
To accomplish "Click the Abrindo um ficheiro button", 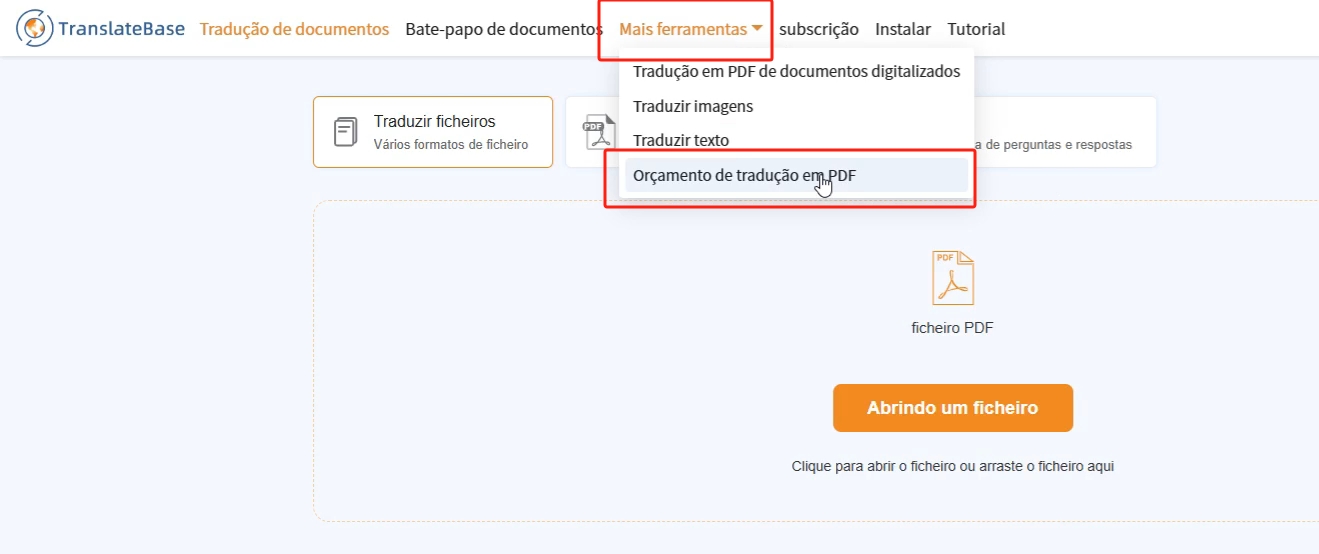I will tap(952, 408).
